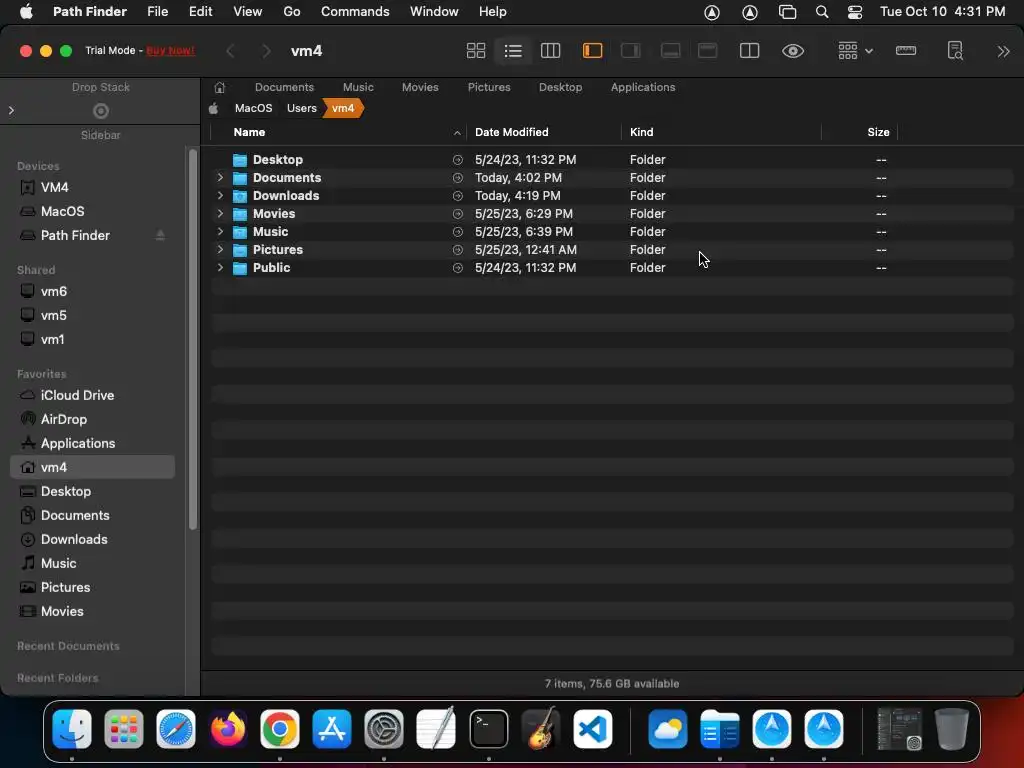Screen dimensions: 1024x768
Task: Click the home icon in bookmarks bar
Action: click(x=219, y=88)
